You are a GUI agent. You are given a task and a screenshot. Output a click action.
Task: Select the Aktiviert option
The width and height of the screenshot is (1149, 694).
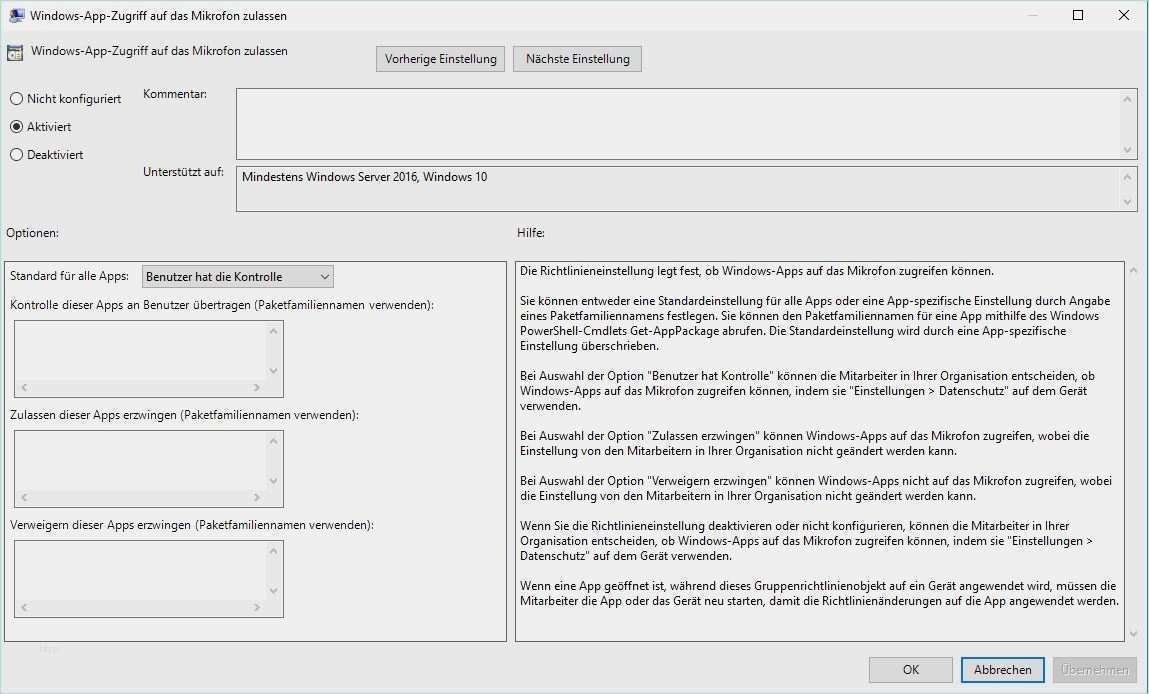click(16, 127)
